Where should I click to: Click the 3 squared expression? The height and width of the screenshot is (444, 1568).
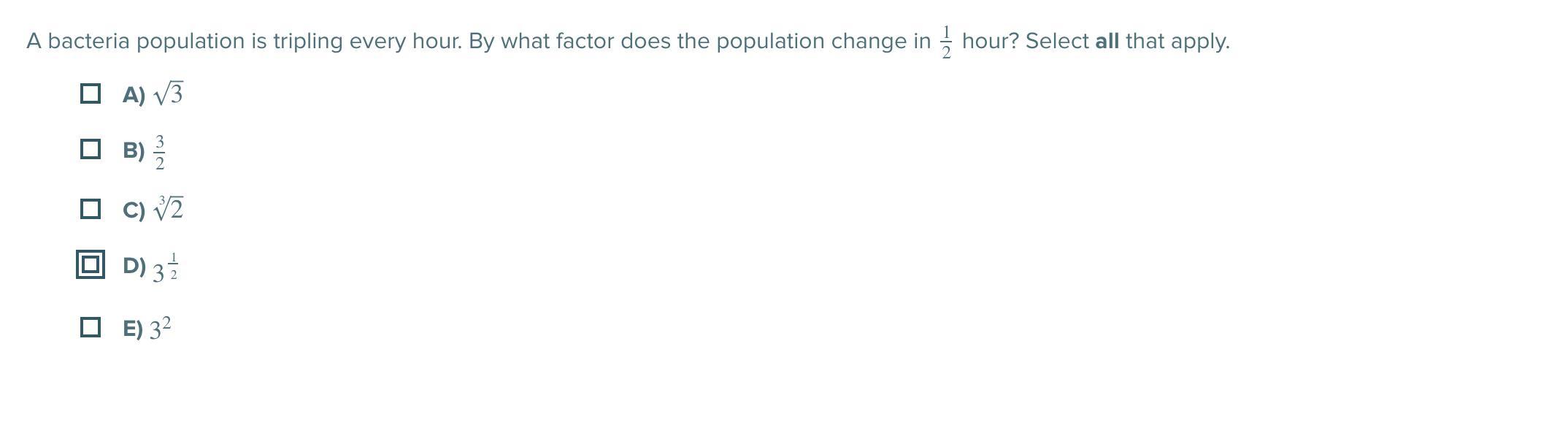click(161, 329)
